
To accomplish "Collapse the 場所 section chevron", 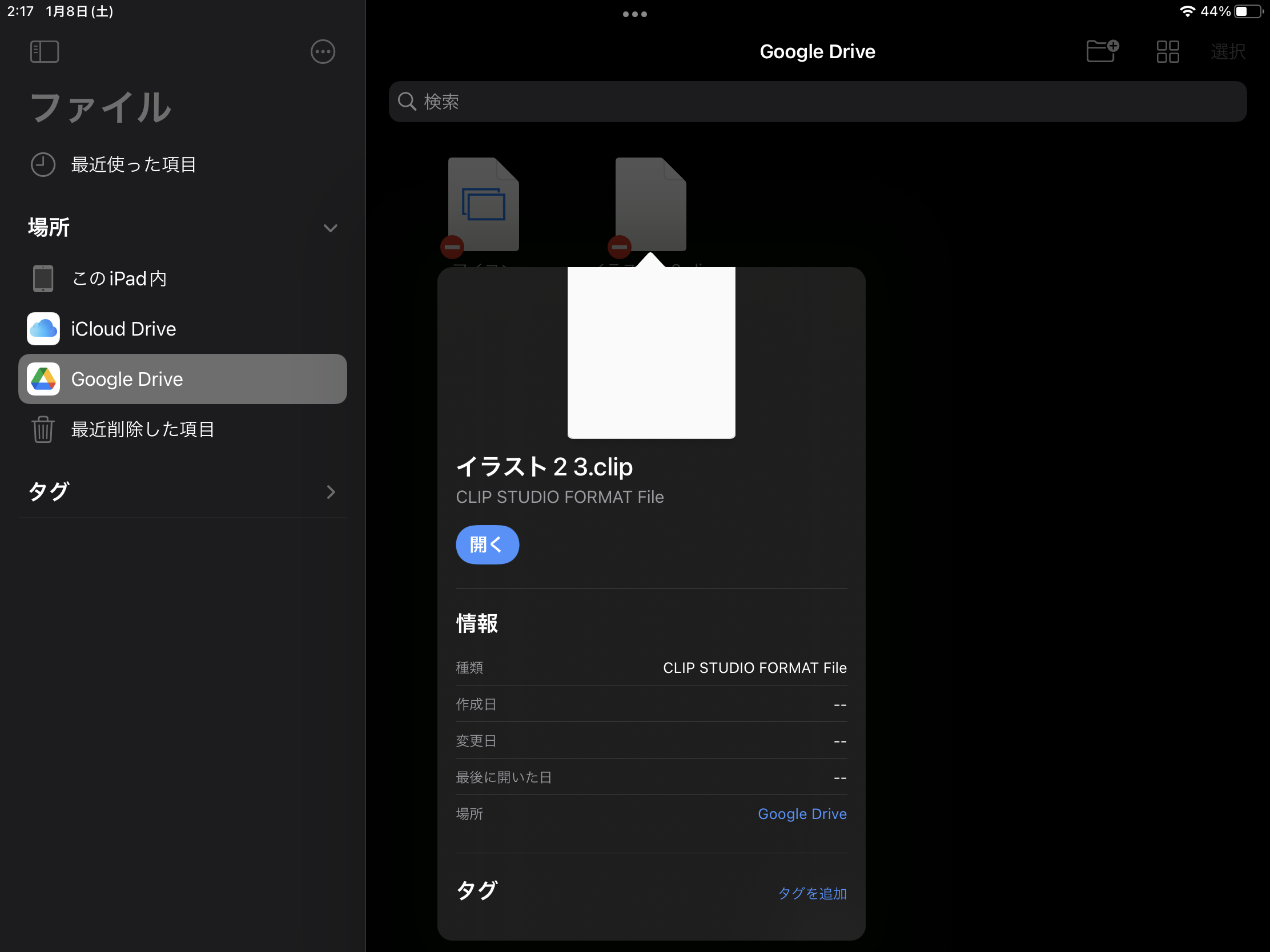I will pos(330,228).
